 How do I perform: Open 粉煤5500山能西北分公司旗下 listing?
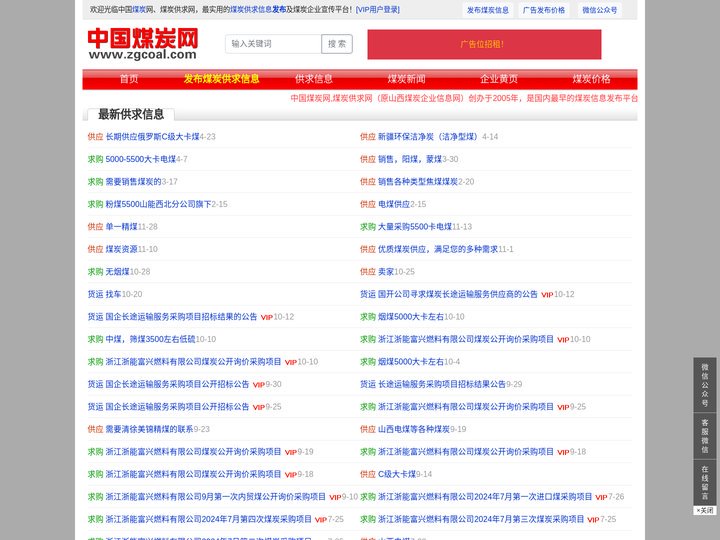coord(158,204)
